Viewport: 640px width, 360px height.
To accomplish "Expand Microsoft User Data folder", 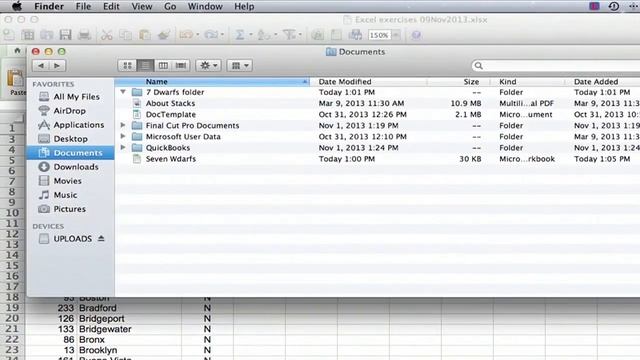I will click(123, 136).
